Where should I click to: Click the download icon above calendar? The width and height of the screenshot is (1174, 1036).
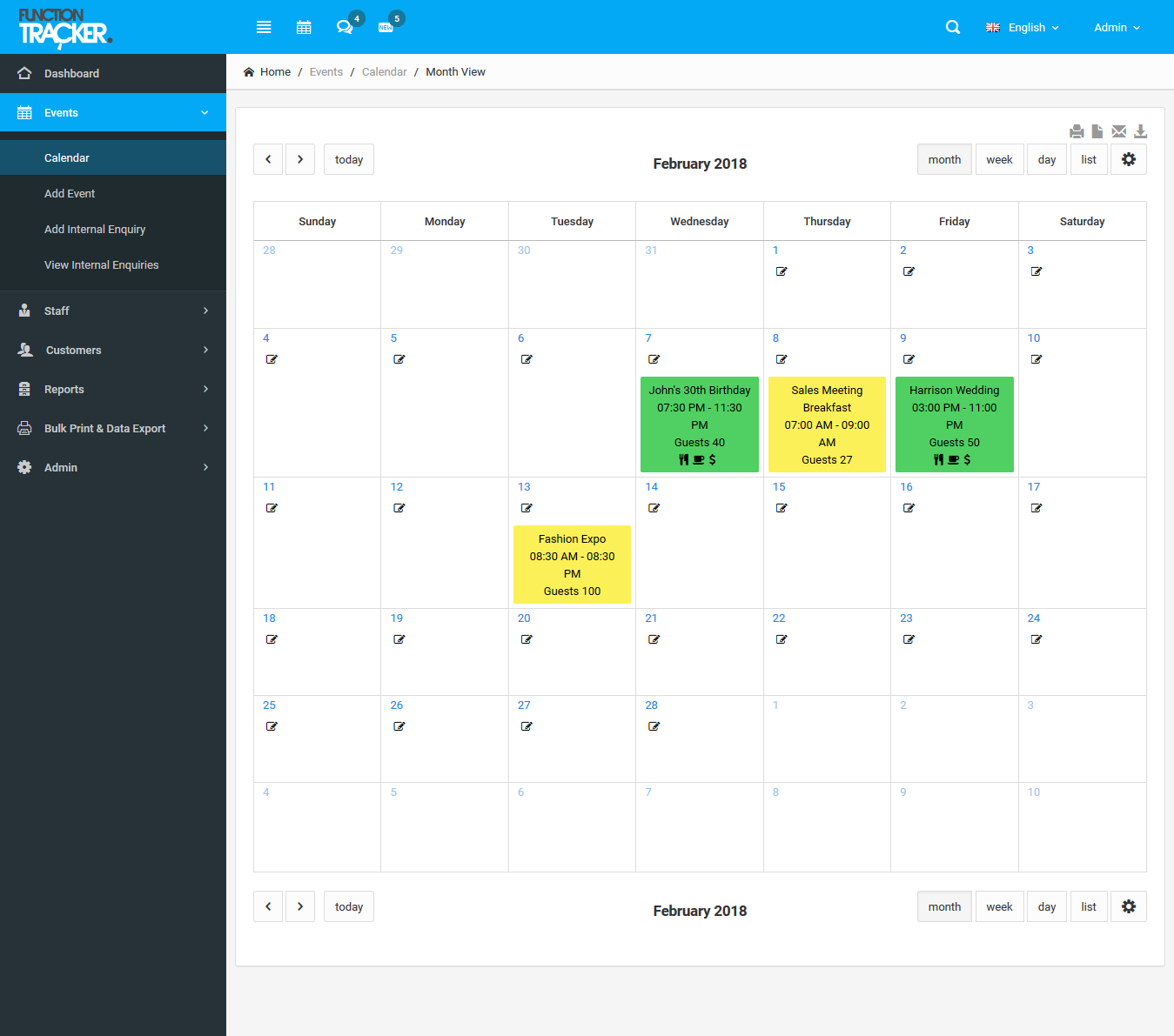[x=1141, y=131]
